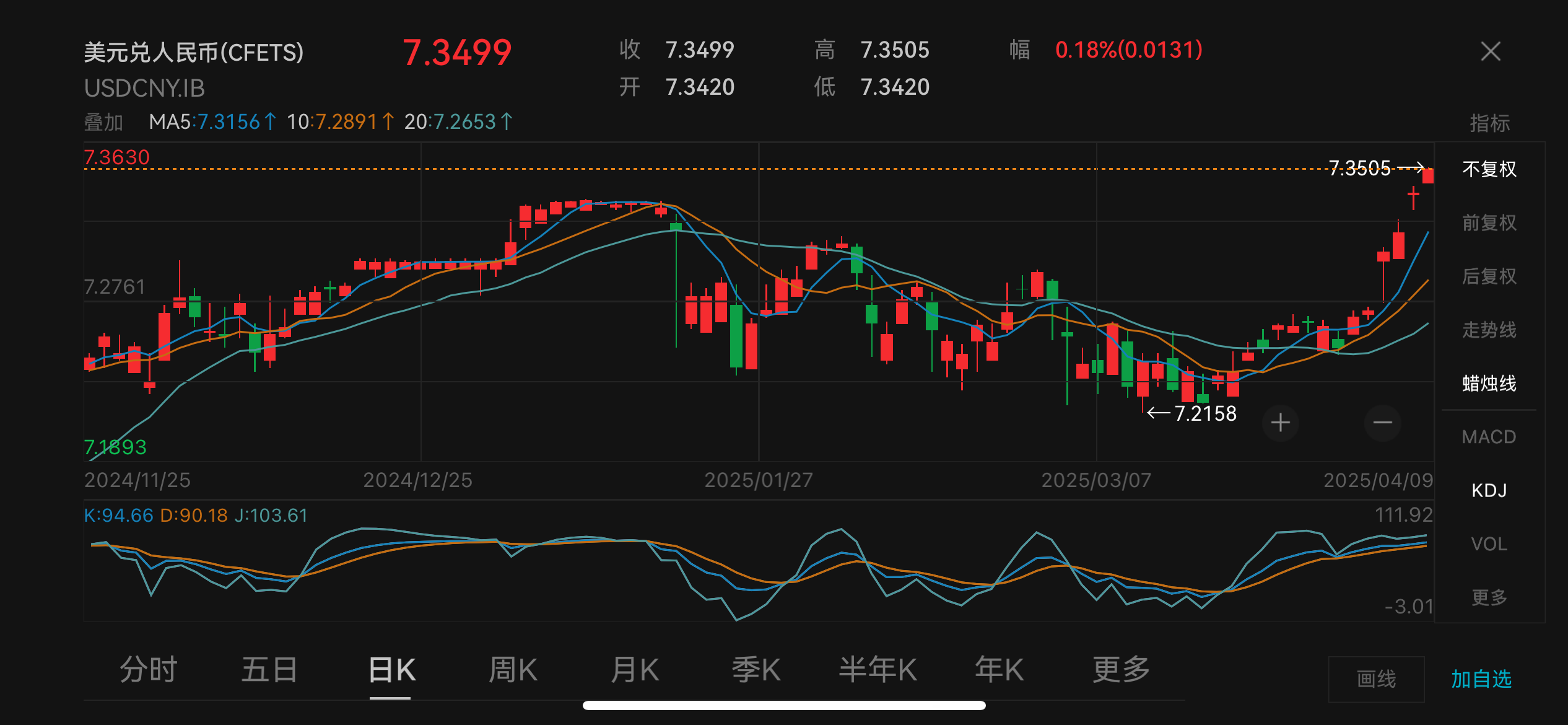Expand 更多 indicators in right sidebar
This screenshot has height=725, width=1568.
click(x=1489, y=597)
